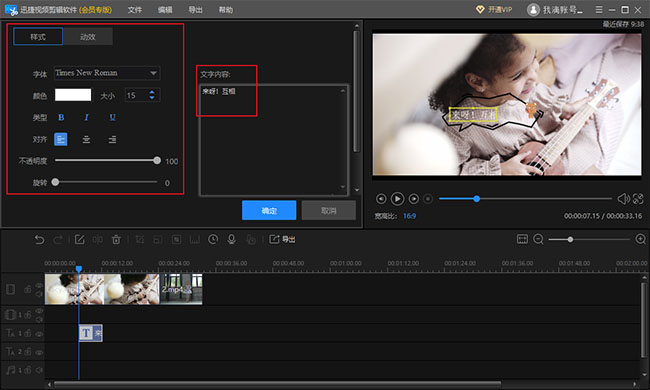Click the user account avatar
The height and width of the screenshot is (390, 650).
click(533, 10)
